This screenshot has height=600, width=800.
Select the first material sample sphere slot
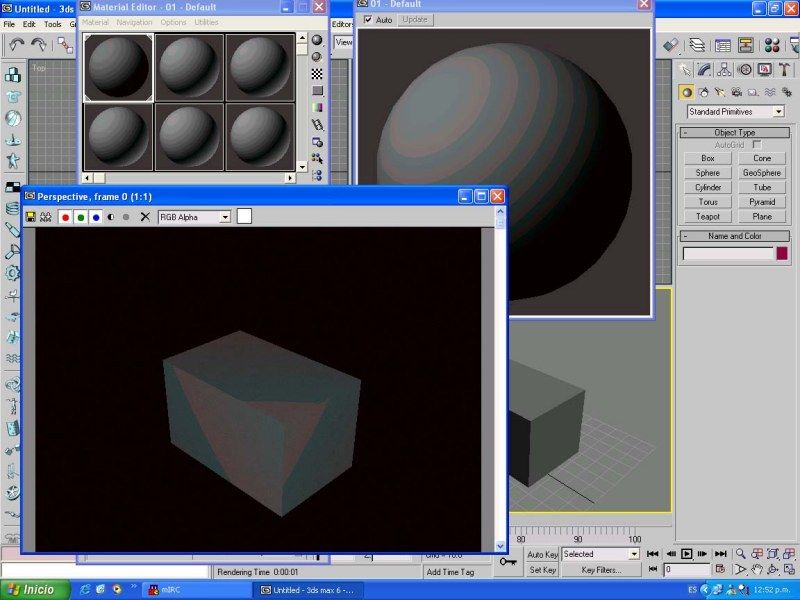(118, 67)
